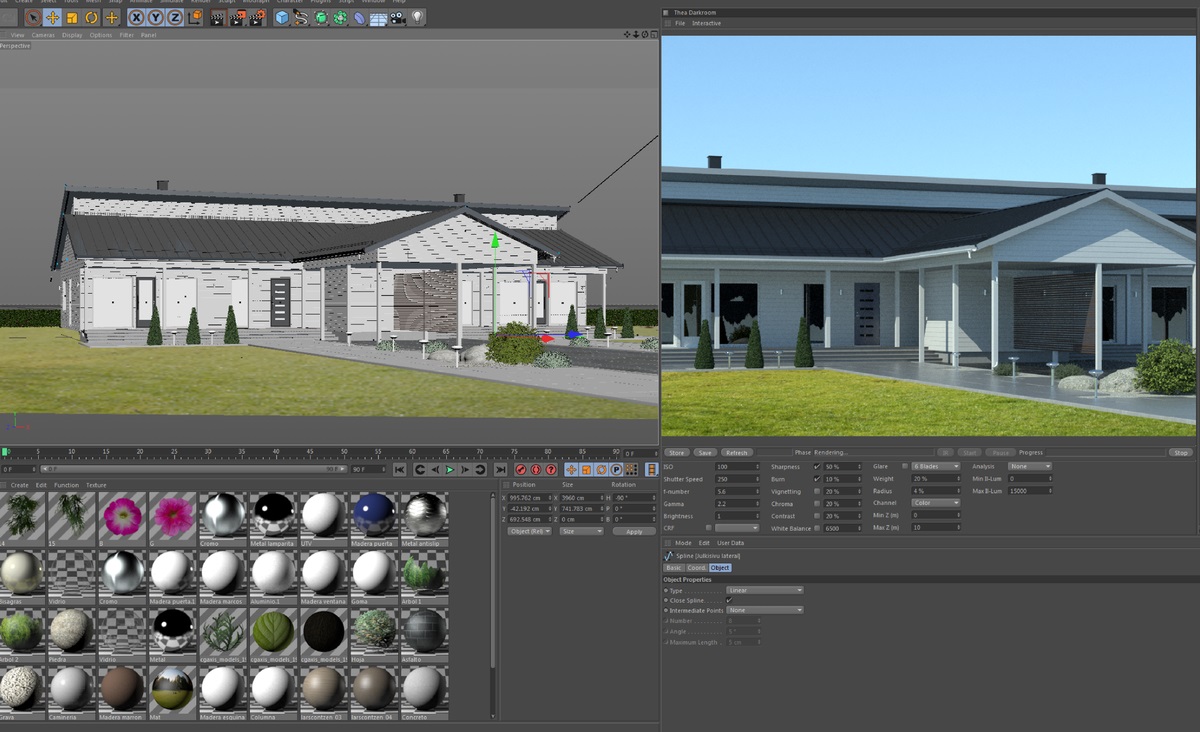The height and width of the screenshot is (732, 1200).
Task: Toggle Y axis lock
Action: click(156, 17)
